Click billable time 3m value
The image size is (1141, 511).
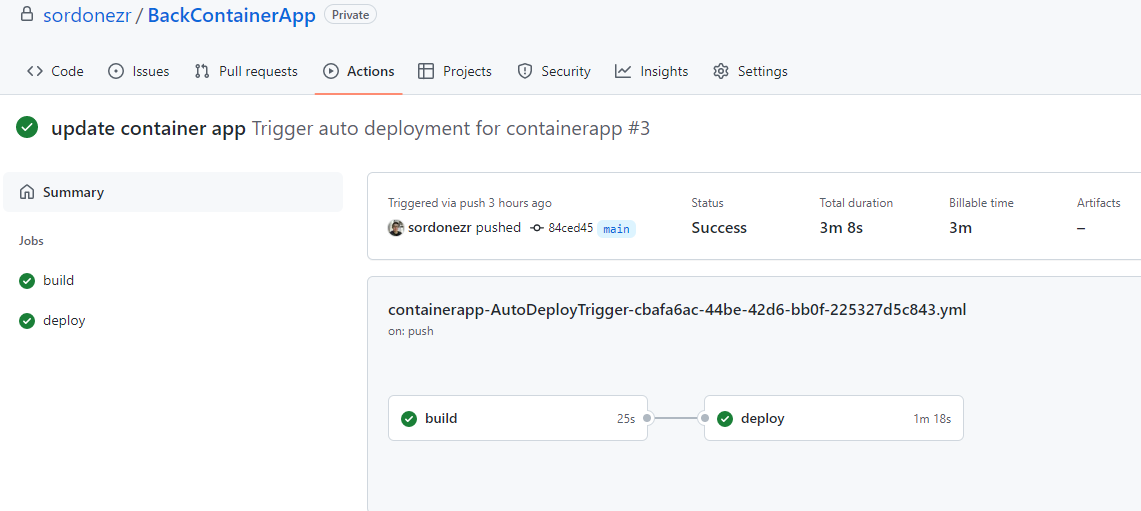[x=961, y=228]
